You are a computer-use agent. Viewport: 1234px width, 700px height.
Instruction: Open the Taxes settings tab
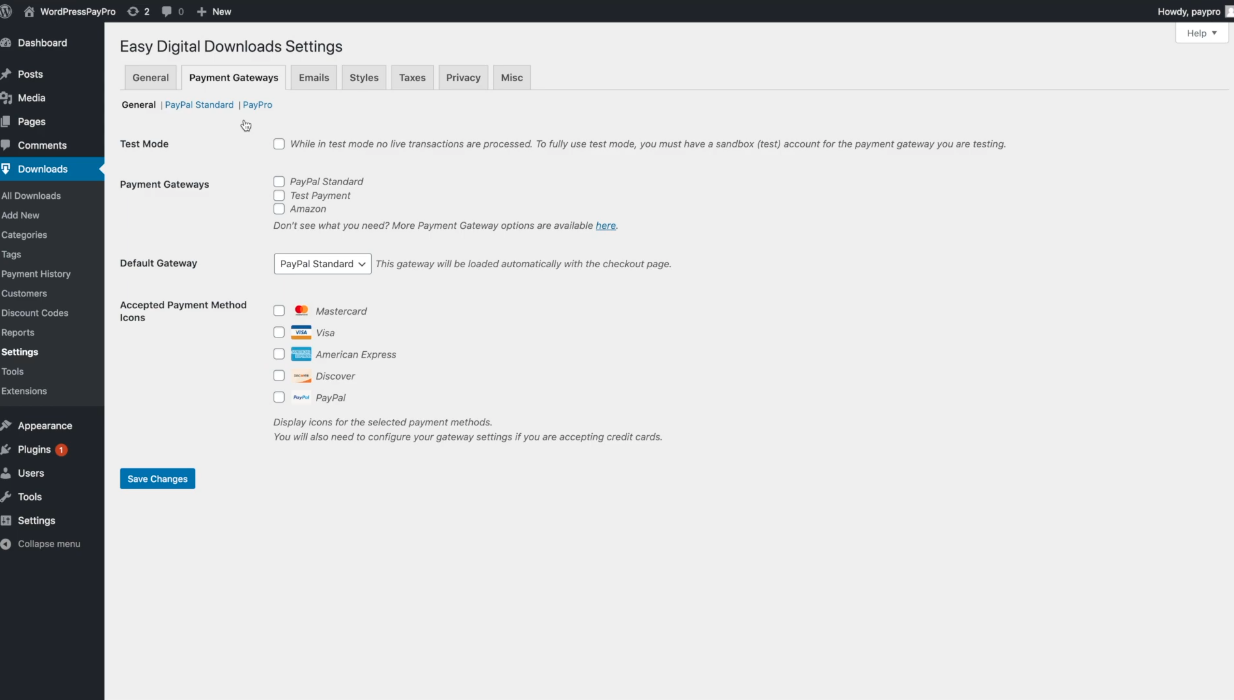(x=412, y=78)
